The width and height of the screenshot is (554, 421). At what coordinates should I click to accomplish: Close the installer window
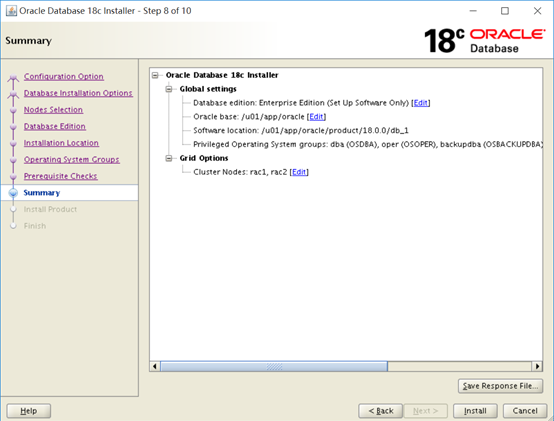pyautogui.click(x=537, y=11)
